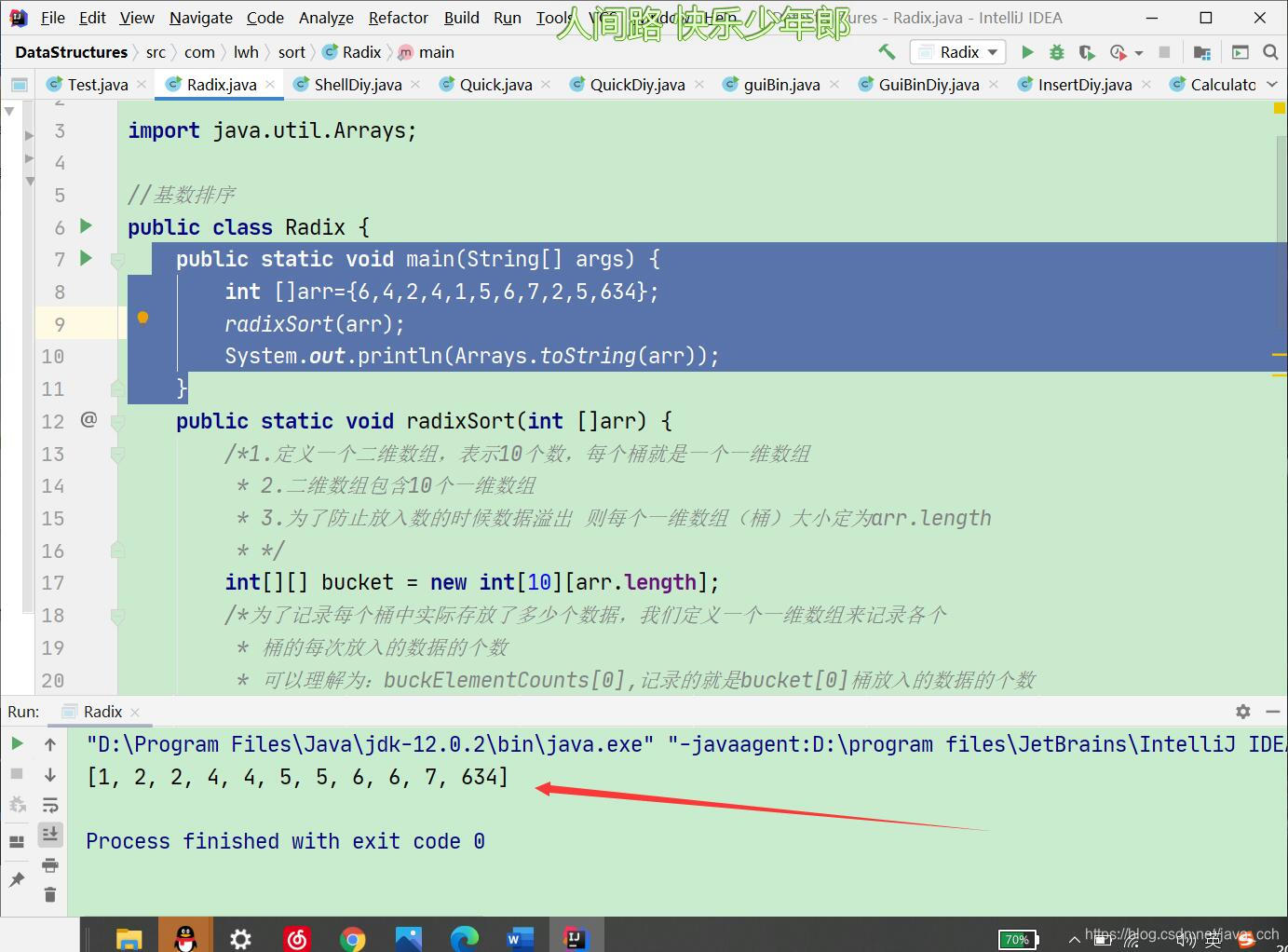Clear all console output trash icon
The height and width of the screenshot is (952, 1288).
pyautogui.click(x=50, y=895)
